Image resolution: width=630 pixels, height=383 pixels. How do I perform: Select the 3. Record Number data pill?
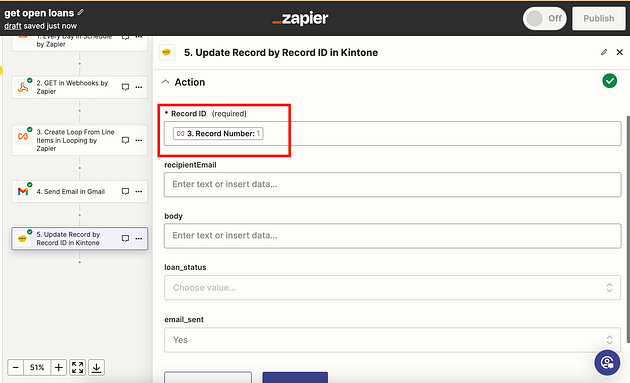[x=218, y=134]
